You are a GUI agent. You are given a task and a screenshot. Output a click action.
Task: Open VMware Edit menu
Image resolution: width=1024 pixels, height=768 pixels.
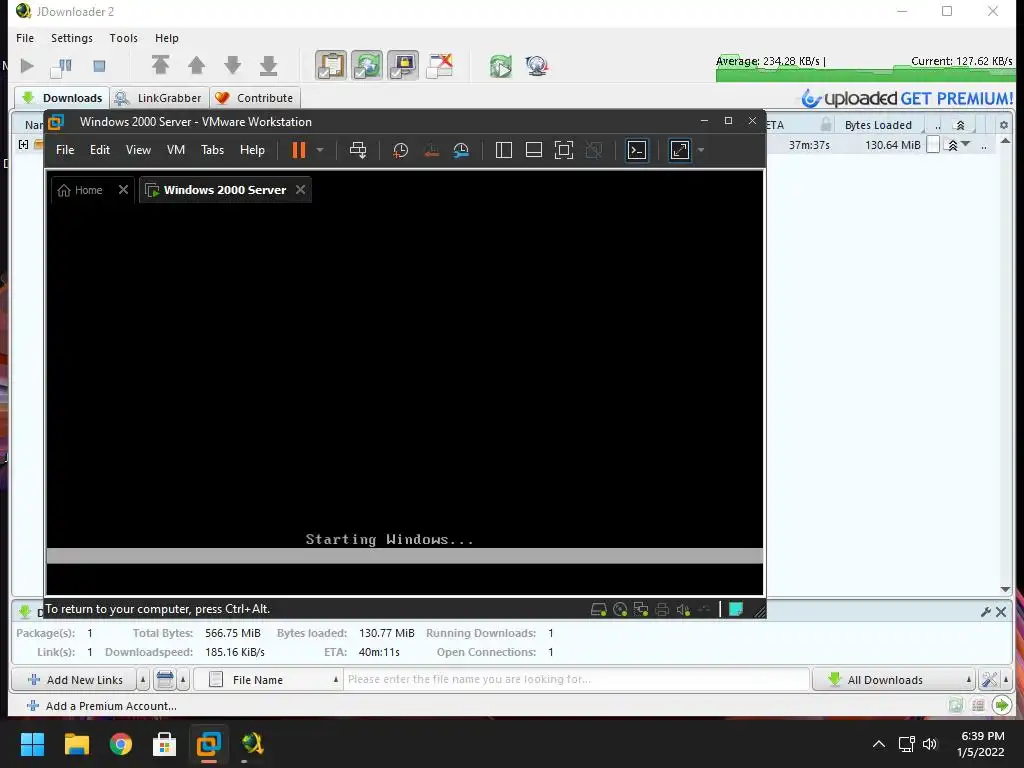point(100,150)
